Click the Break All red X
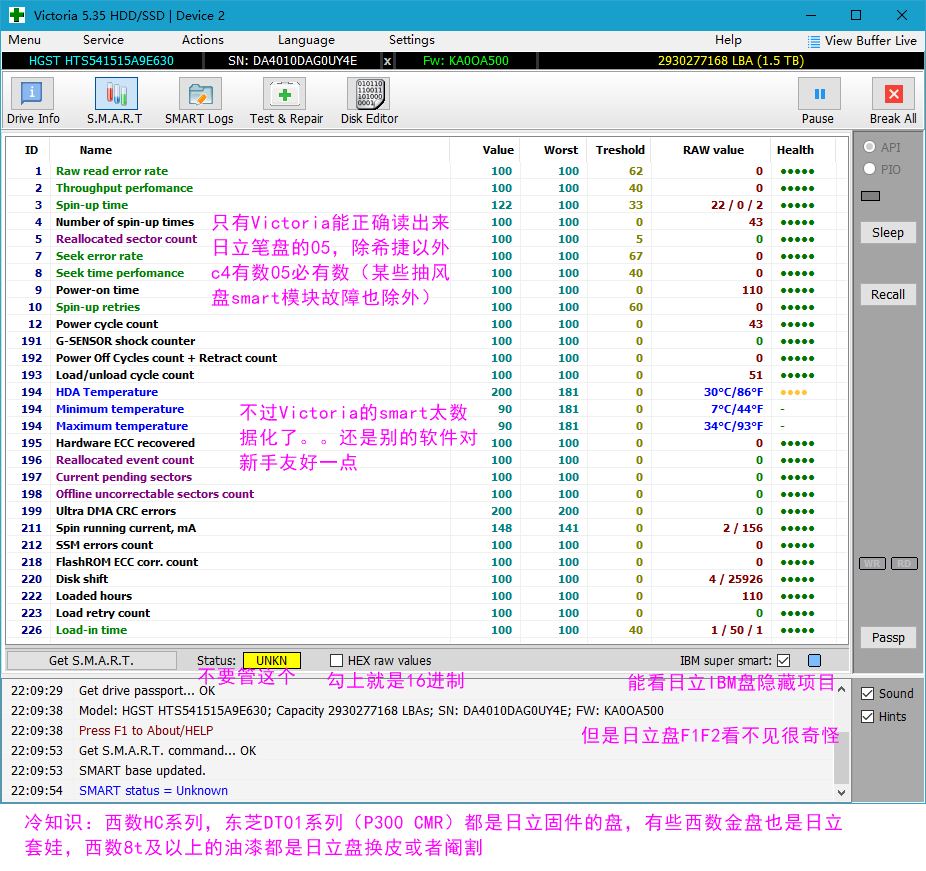Screen dimensions: 926x871 pos(893,94)
